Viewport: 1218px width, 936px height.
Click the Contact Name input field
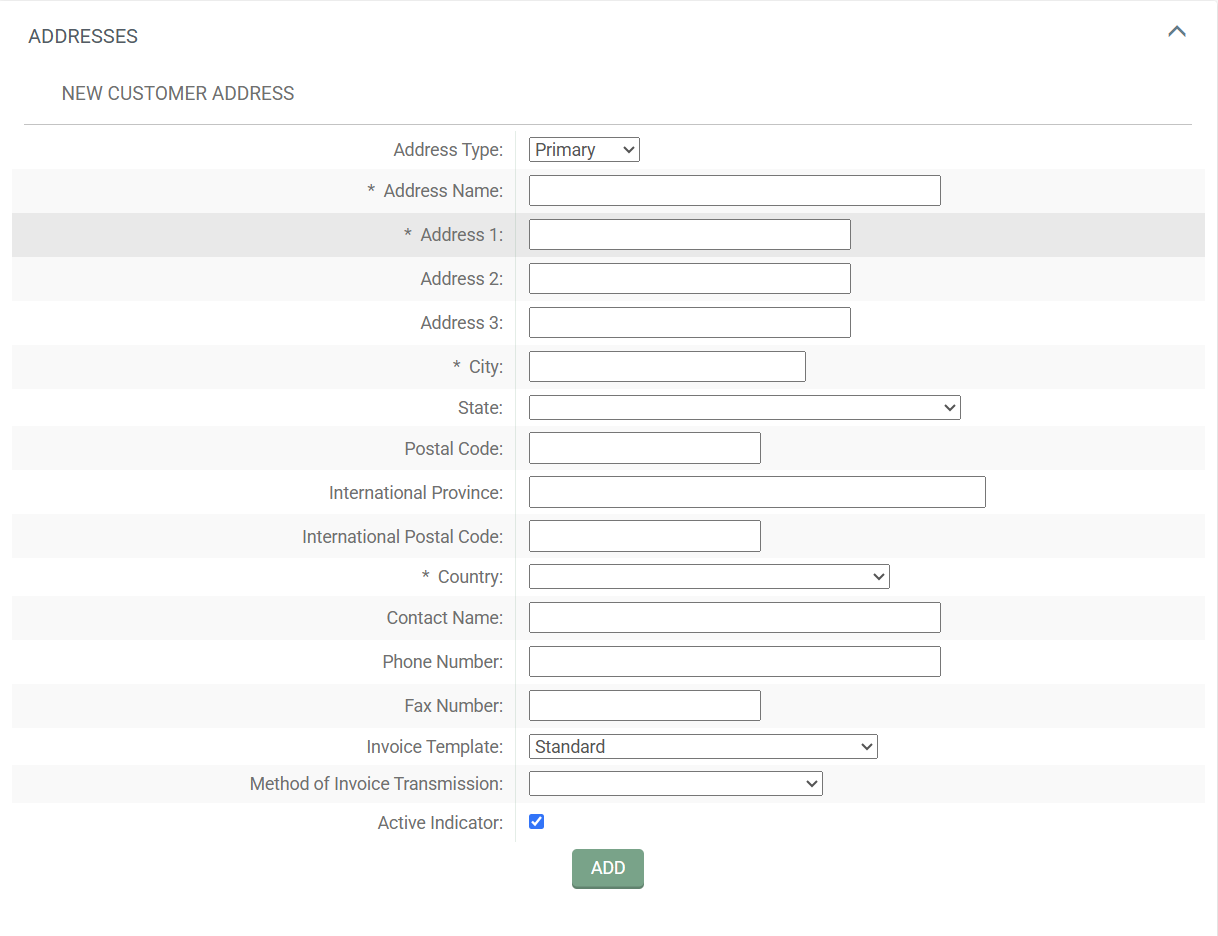734,617
